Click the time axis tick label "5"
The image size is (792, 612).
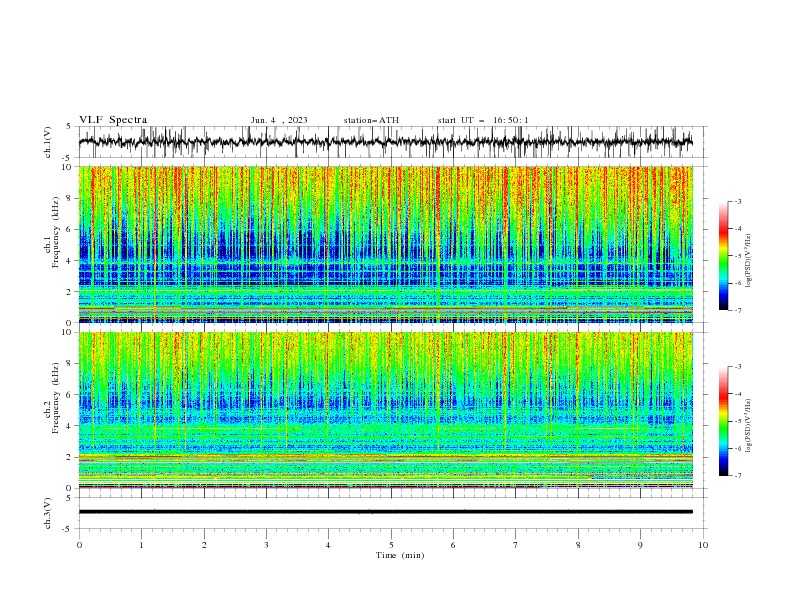(391, 545)
